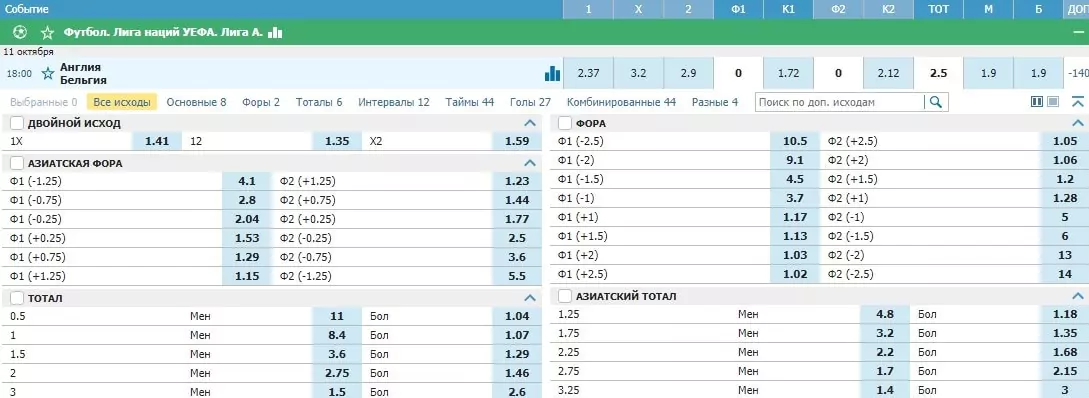Select 1X double chance odds 1.41
The height and width of the screenshot is (398, 1089).
[157, 141]
